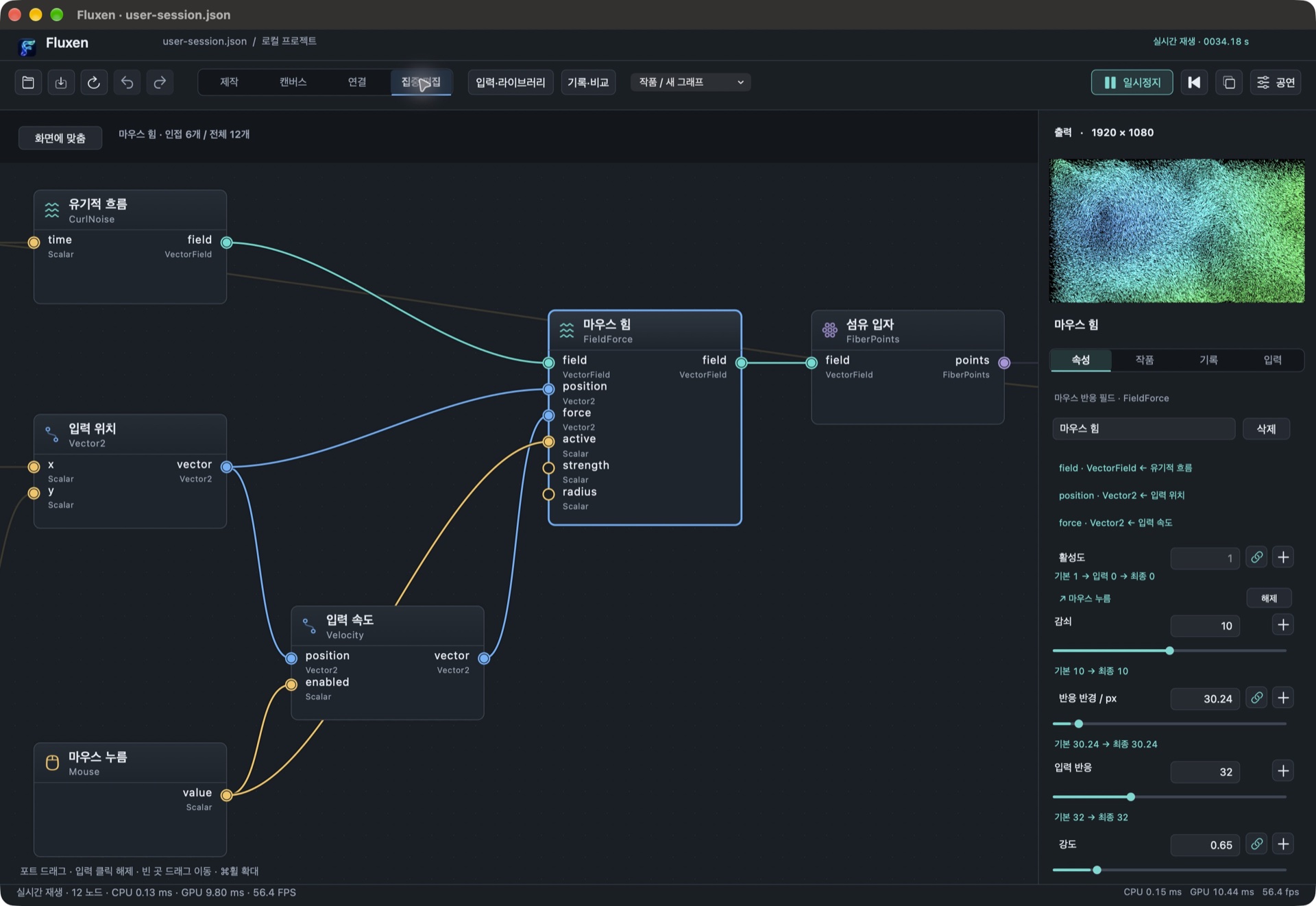Click 화면에 맞춤 fit button
Viewport: 1316px width, 906px height.
(x=60, y=138)
